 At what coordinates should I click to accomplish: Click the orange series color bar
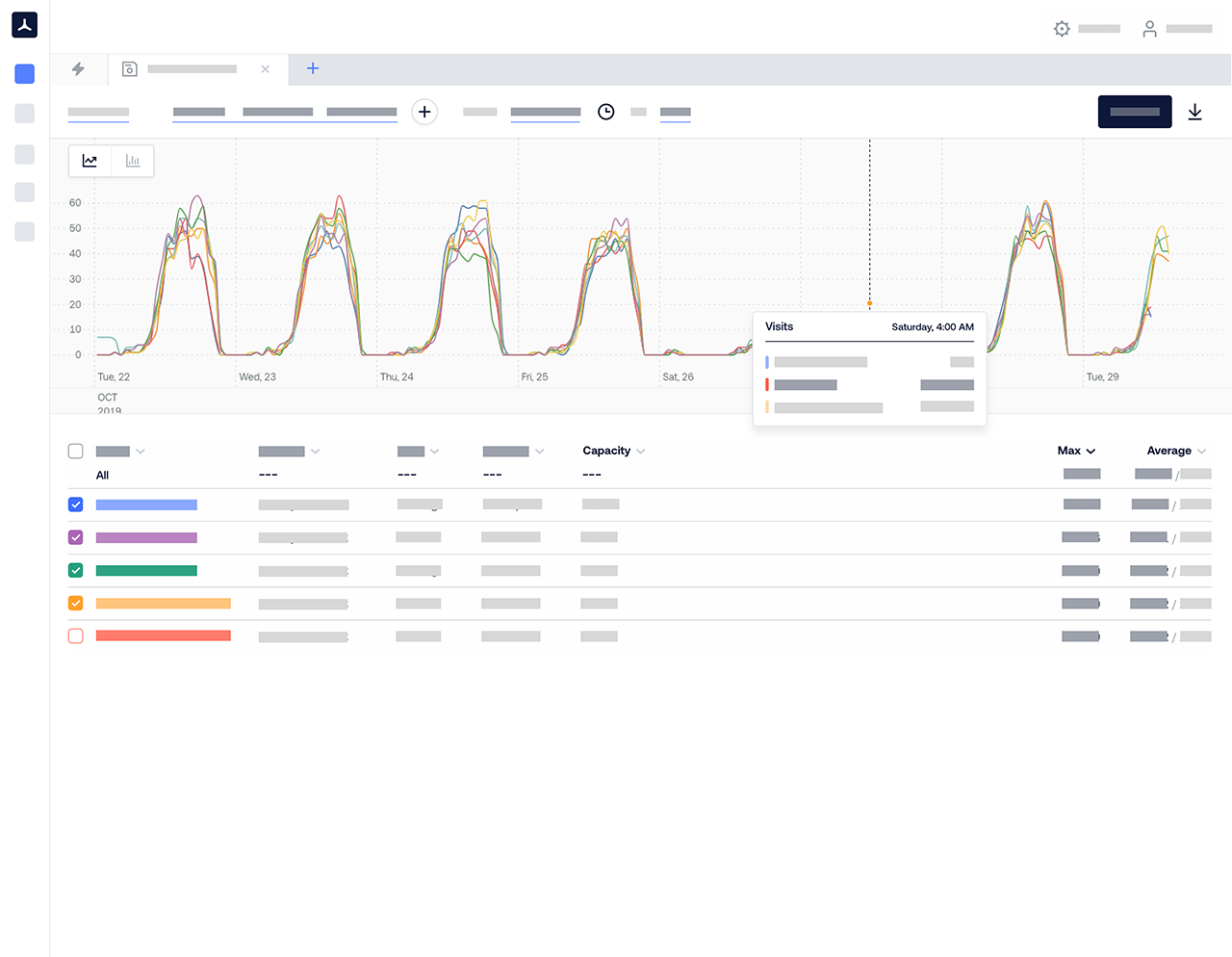pos(163,604)
